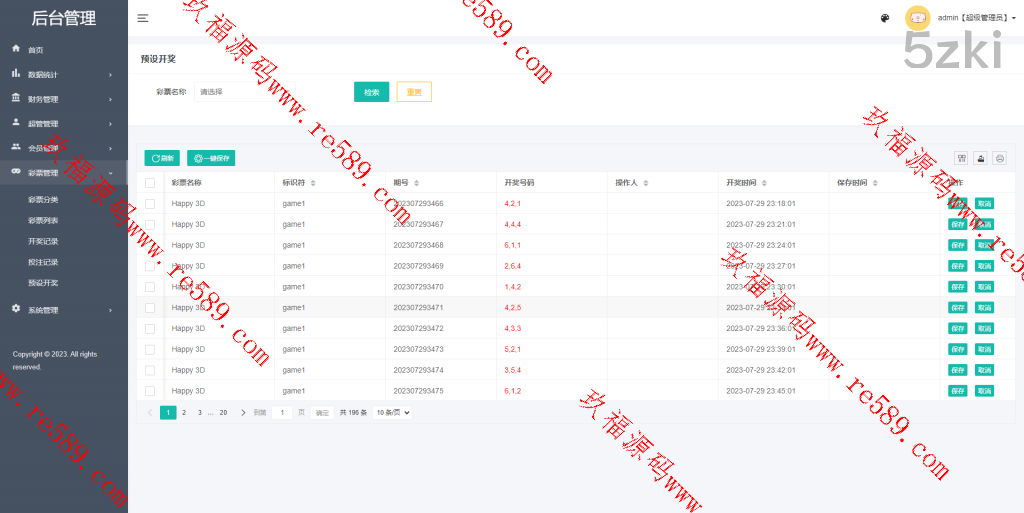
Task: Toggle the sidebar collapse hamburger icon
Action: 143,18
